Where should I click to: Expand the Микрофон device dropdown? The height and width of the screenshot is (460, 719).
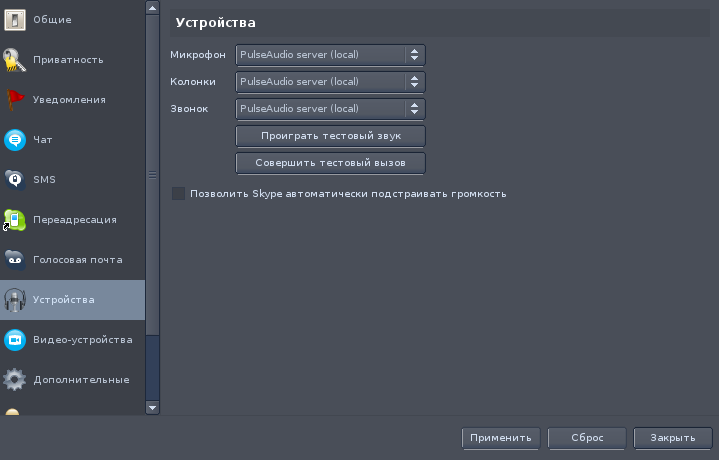coord(330,55)
